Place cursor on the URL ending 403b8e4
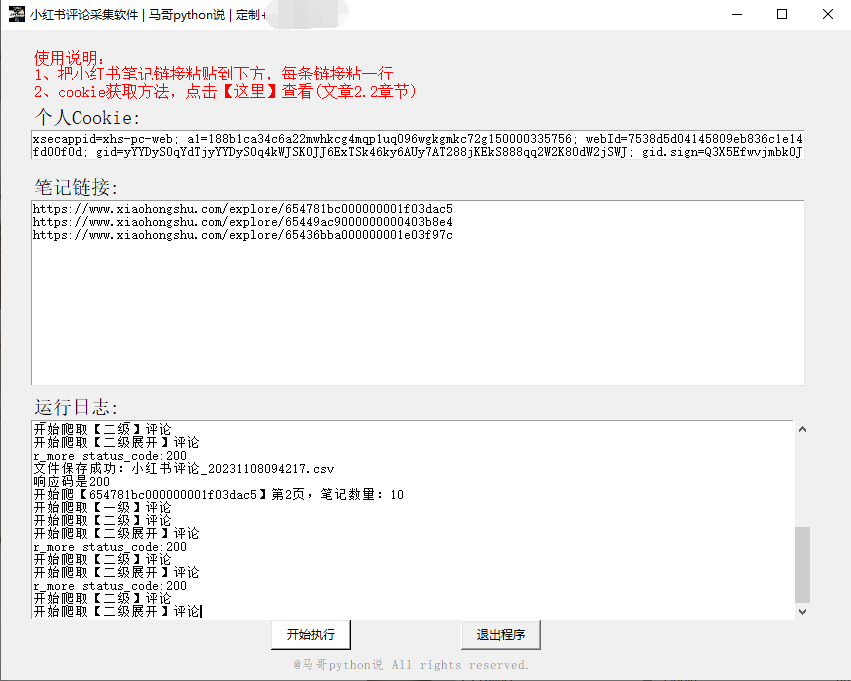 pos(242,222)
